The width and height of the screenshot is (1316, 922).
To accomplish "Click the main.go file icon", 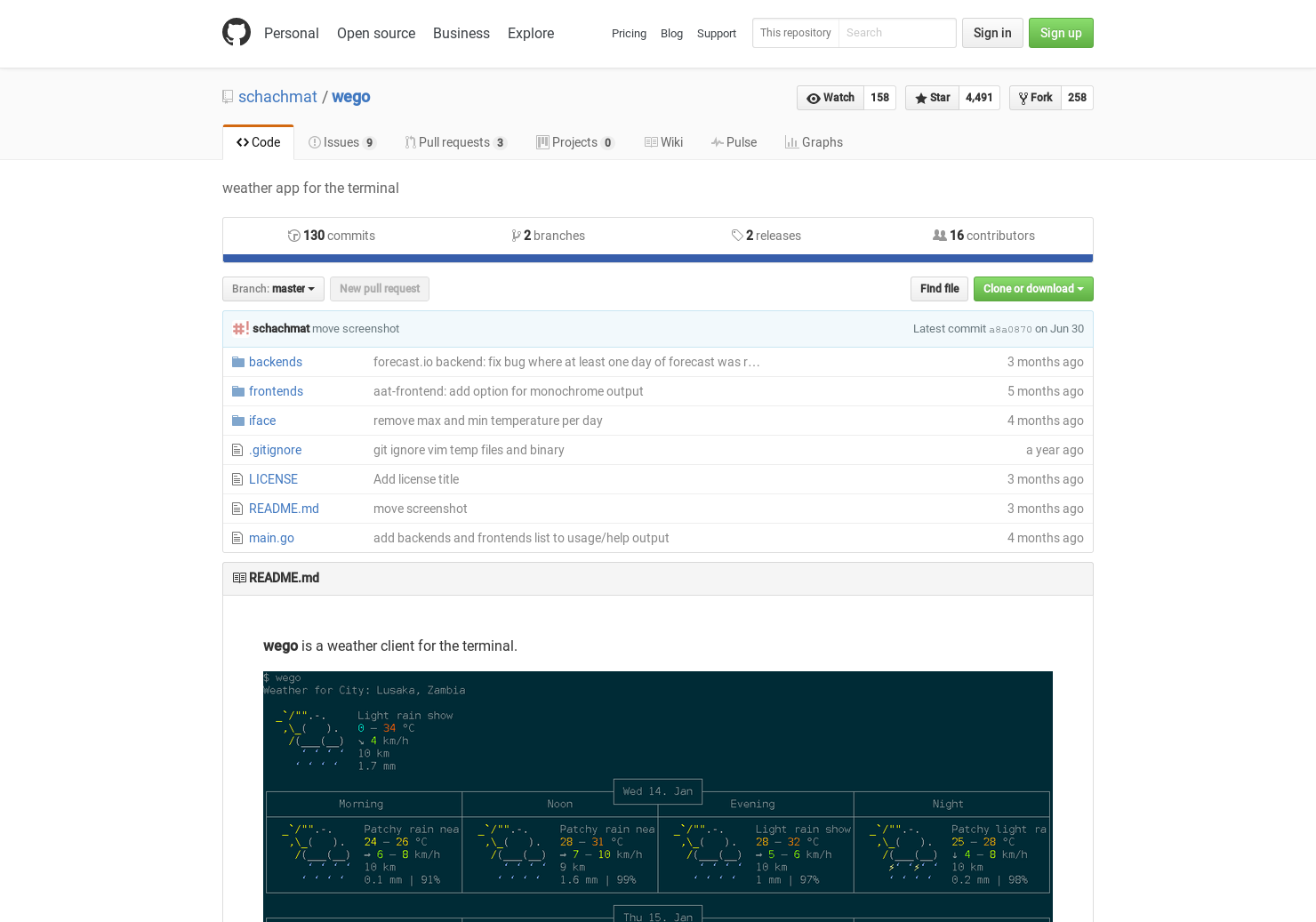I will tap(237, 538).
